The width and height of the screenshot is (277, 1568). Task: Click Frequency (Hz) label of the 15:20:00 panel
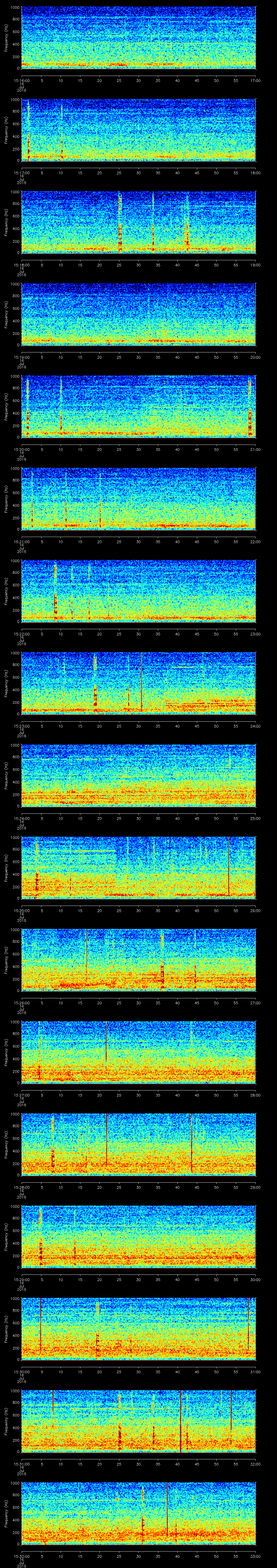click(6, 407)
